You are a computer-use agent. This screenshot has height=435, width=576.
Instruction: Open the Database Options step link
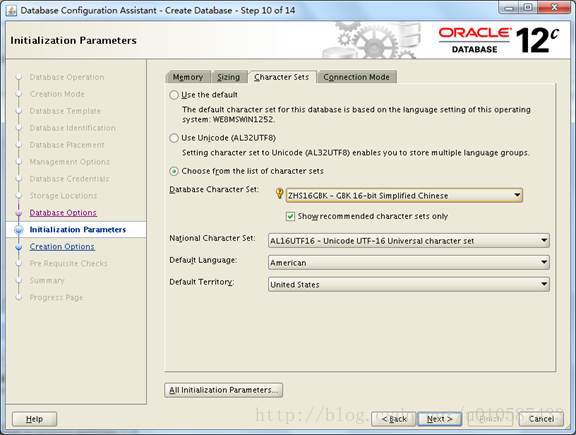coord(63,213)
